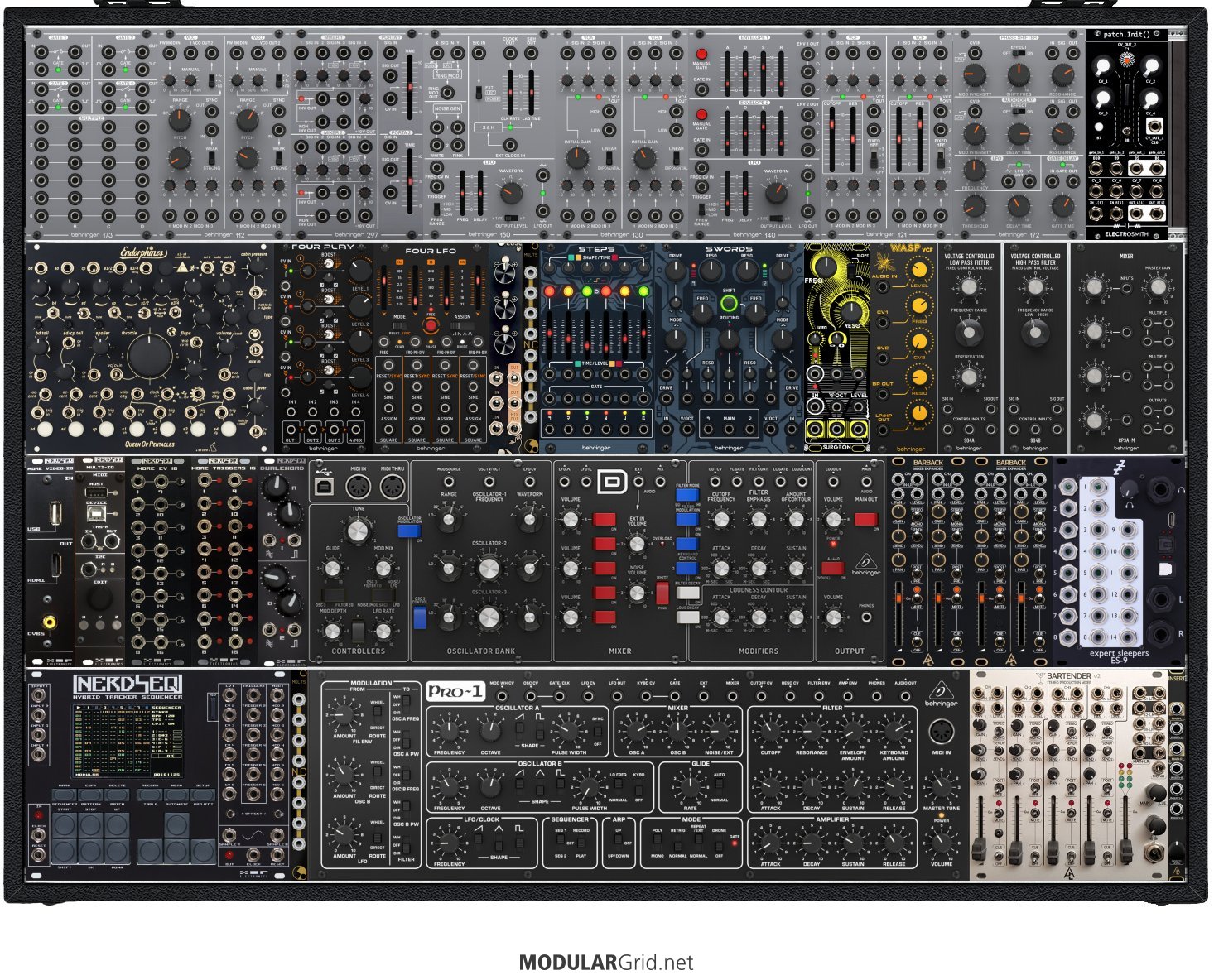Click Pro-1 Volume knob
Image resolution: width=1214 pixels, height=980 pixels.
pyautogui.click(x=942, y=841)
